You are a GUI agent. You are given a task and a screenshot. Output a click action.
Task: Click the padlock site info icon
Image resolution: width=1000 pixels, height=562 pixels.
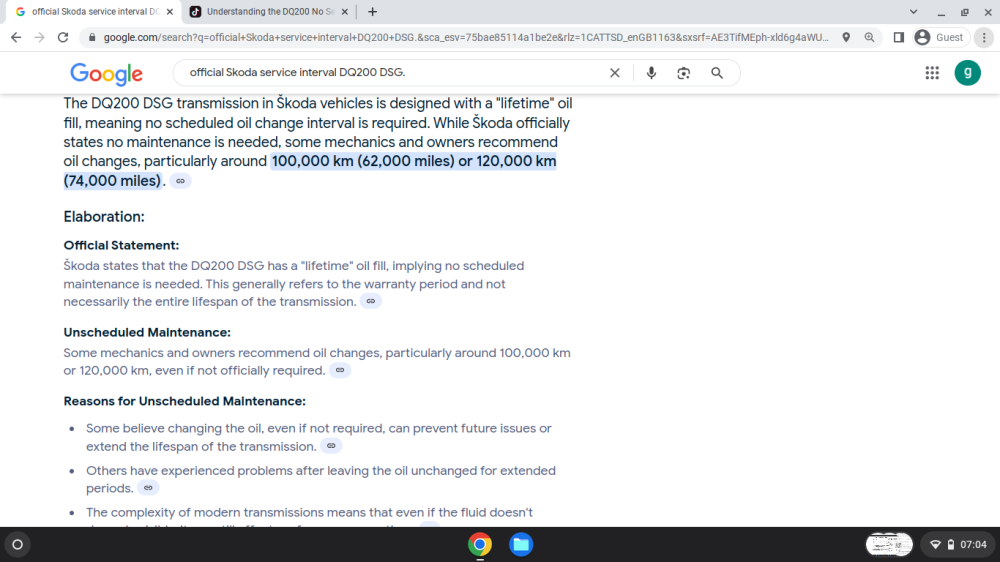click(x=92, y=38)
